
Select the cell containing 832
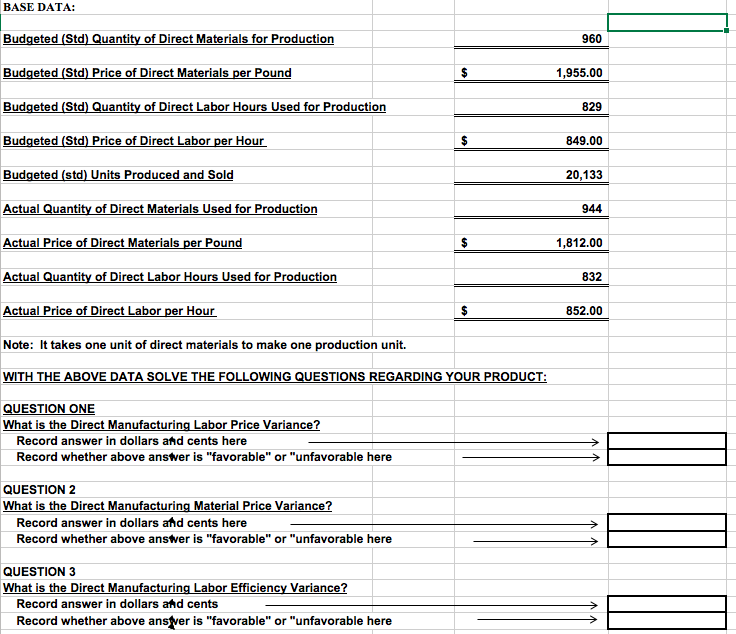click(531, 277)
